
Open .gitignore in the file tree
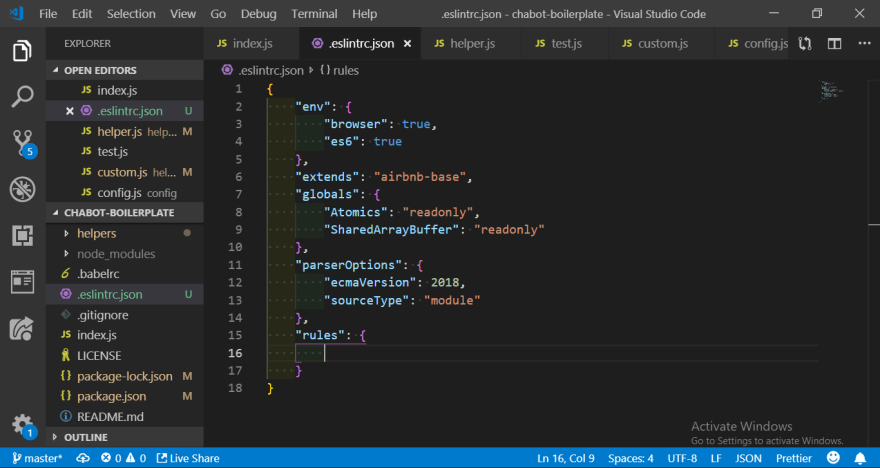click(125, 315)
